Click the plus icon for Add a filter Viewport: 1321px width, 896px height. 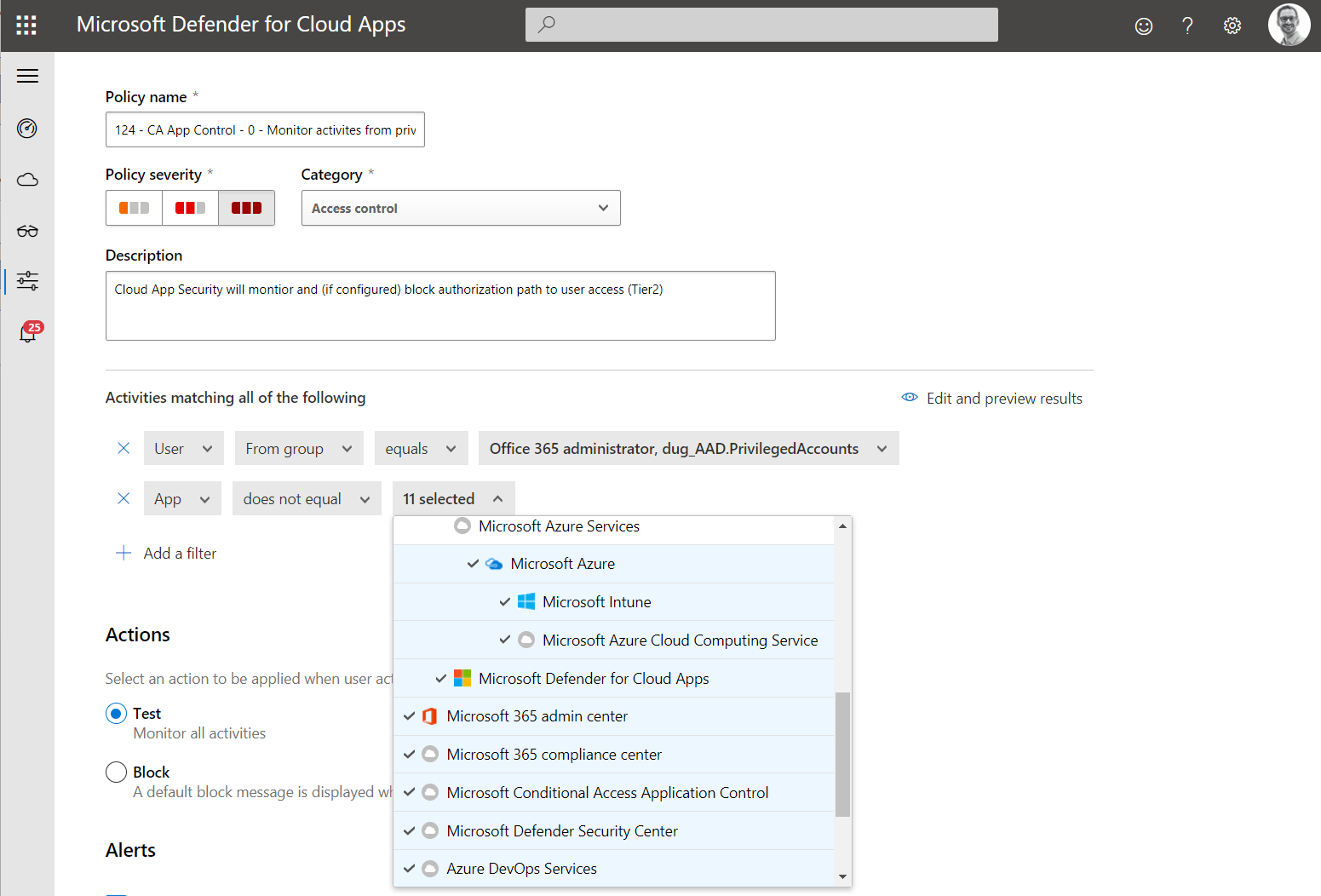pyautogui.click(x=123, y=553)
